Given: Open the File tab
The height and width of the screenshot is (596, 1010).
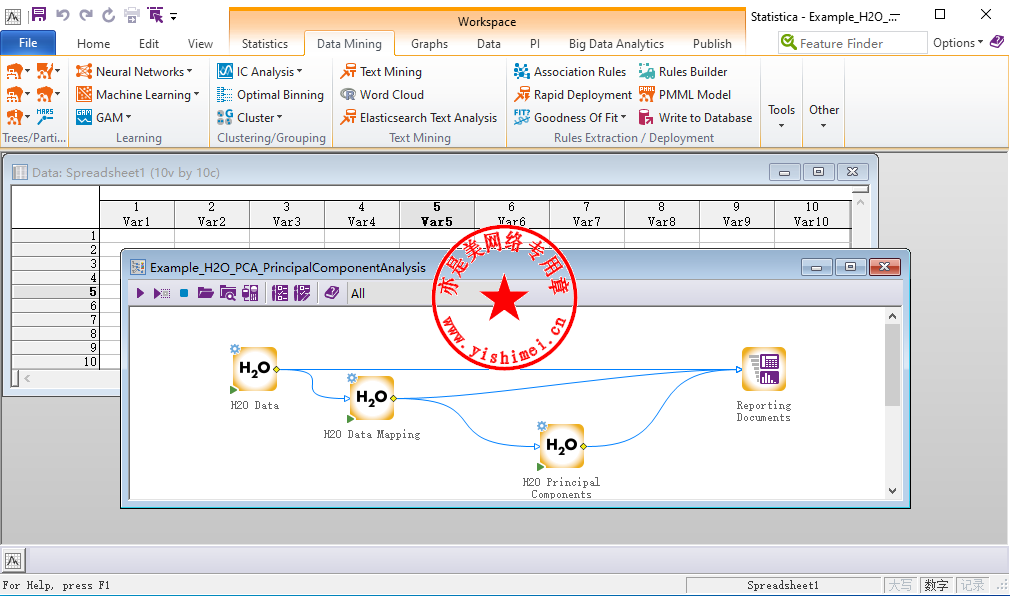Looking at the screenshot, I should tap(28, 43).
